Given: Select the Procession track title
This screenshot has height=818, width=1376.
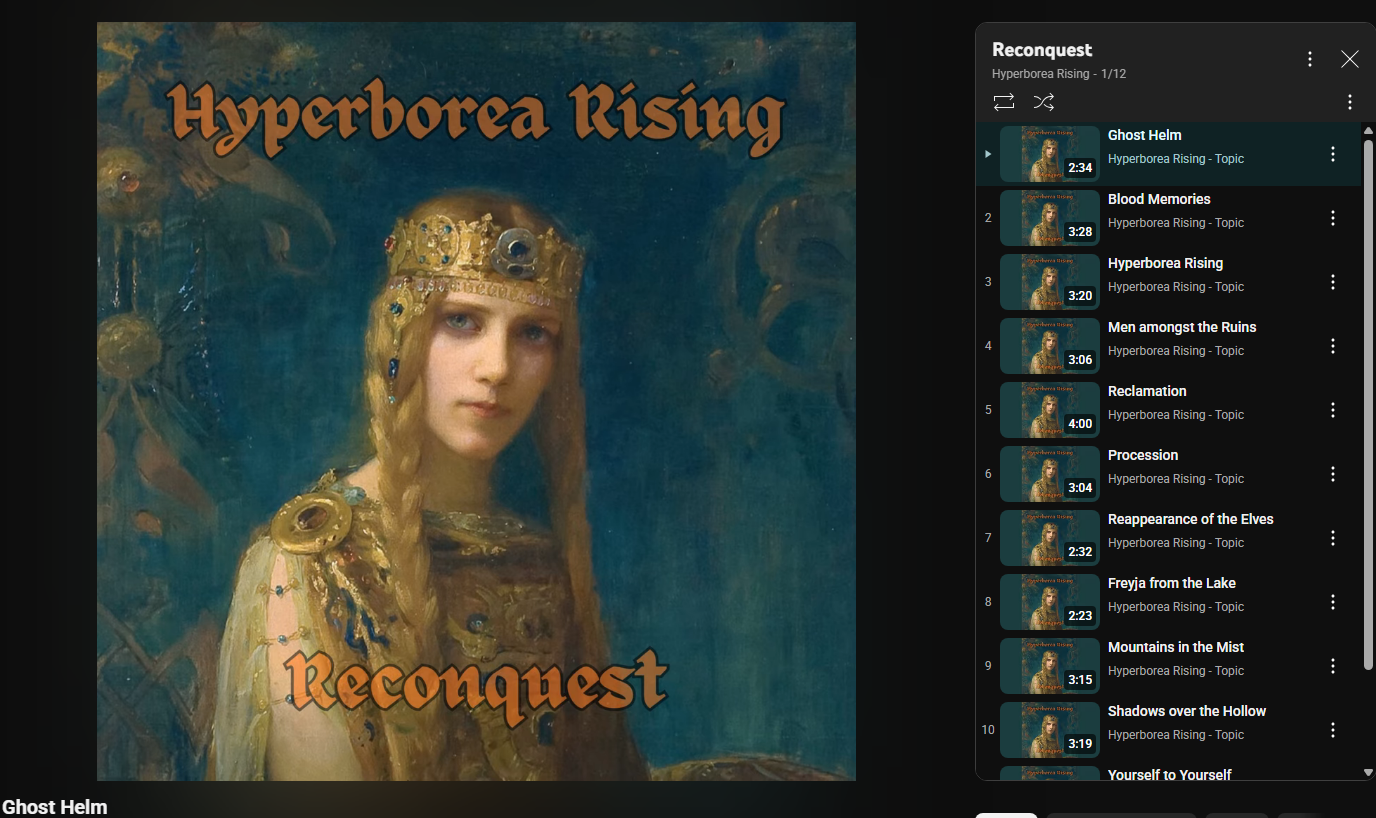Looking at the screenshot, I should (x=1143, y=455).
